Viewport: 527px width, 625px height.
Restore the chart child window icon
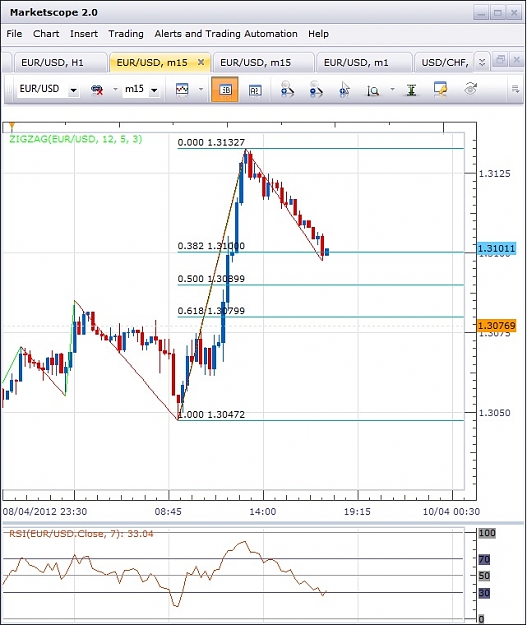(x=500, y=60)
